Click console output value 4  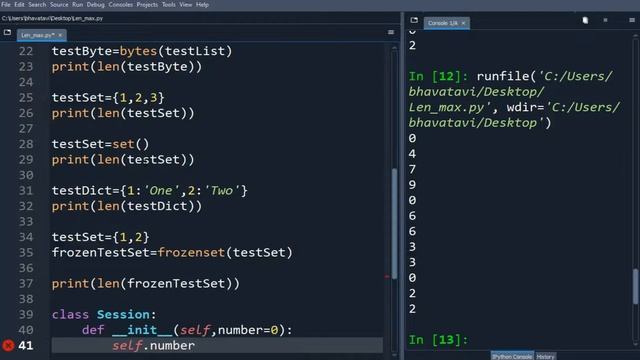pos(412,154)
